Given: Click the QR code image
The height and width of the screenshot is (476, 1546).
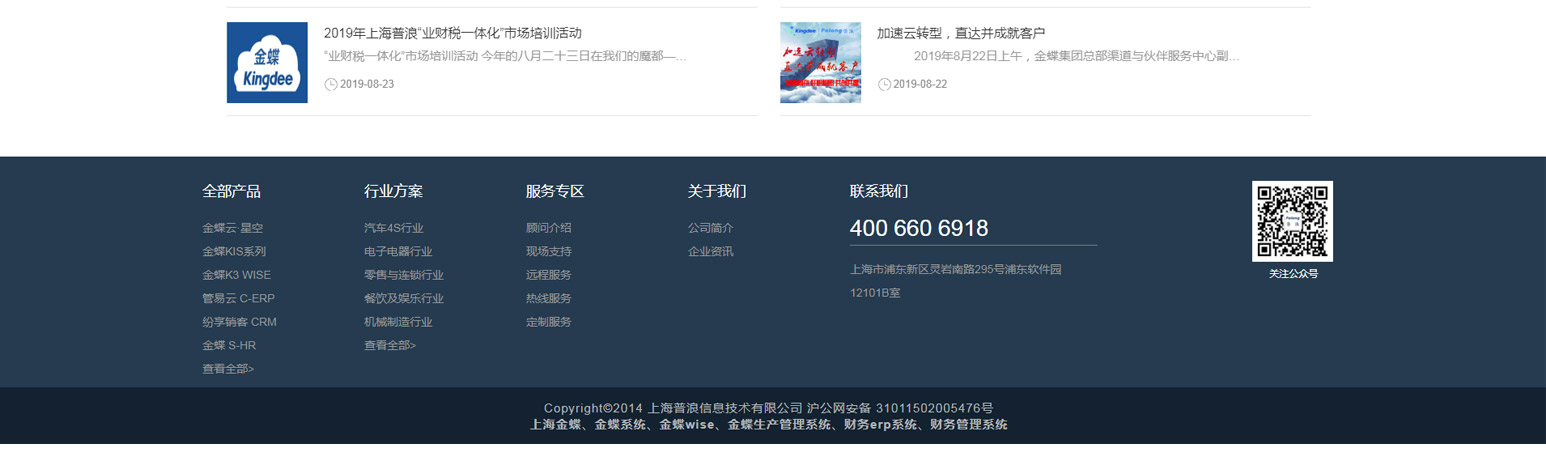Looking at the screenshot, I should (x=1292, y=221).
